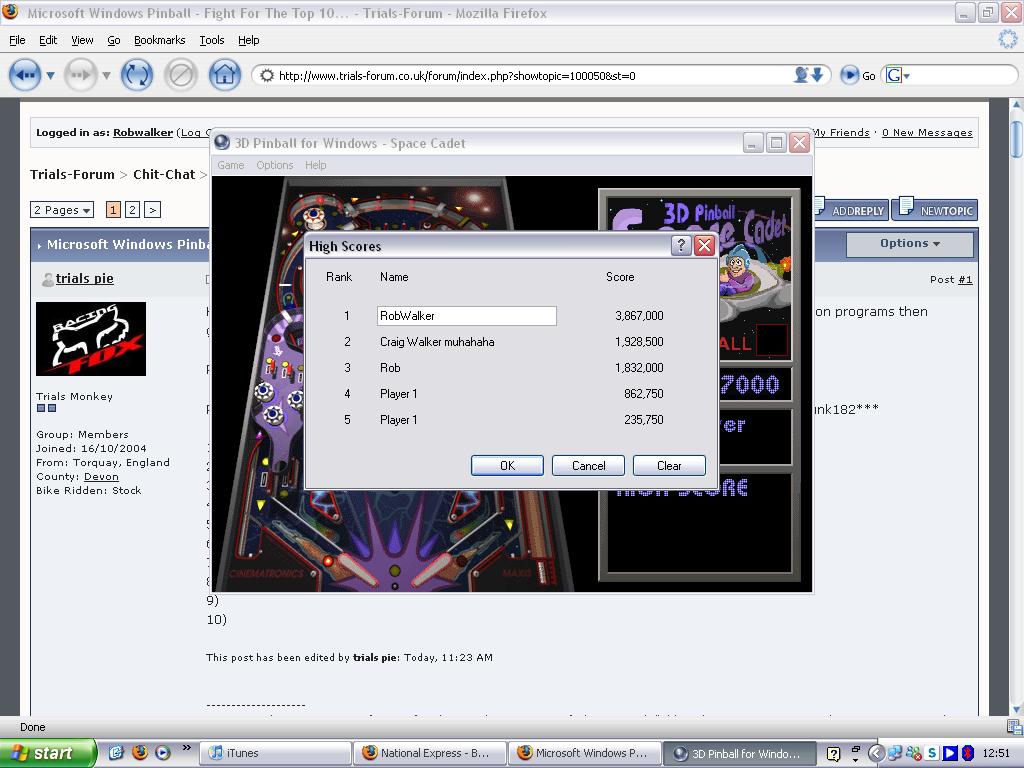Open the forum topic Options dropdown
This screenshot has width=1024, height=768.
pos(910,244)
